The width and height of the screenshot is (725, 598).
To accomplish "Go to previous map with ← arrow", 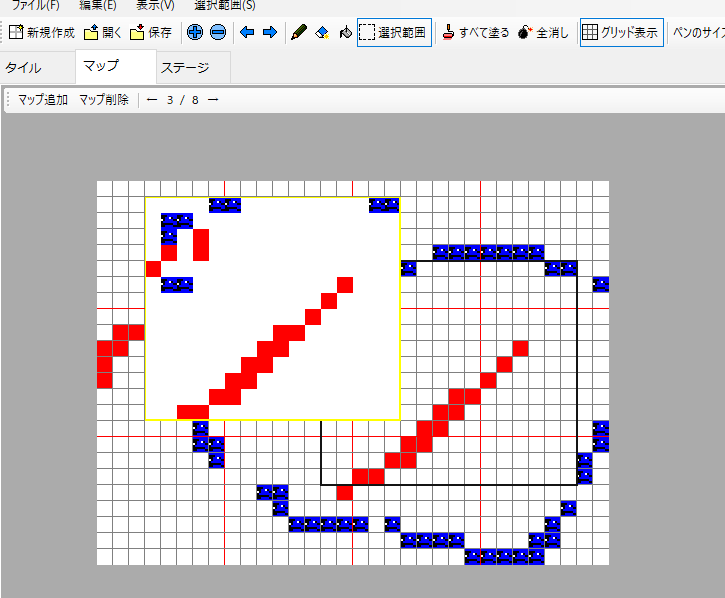I will click(x=152, y=100).
